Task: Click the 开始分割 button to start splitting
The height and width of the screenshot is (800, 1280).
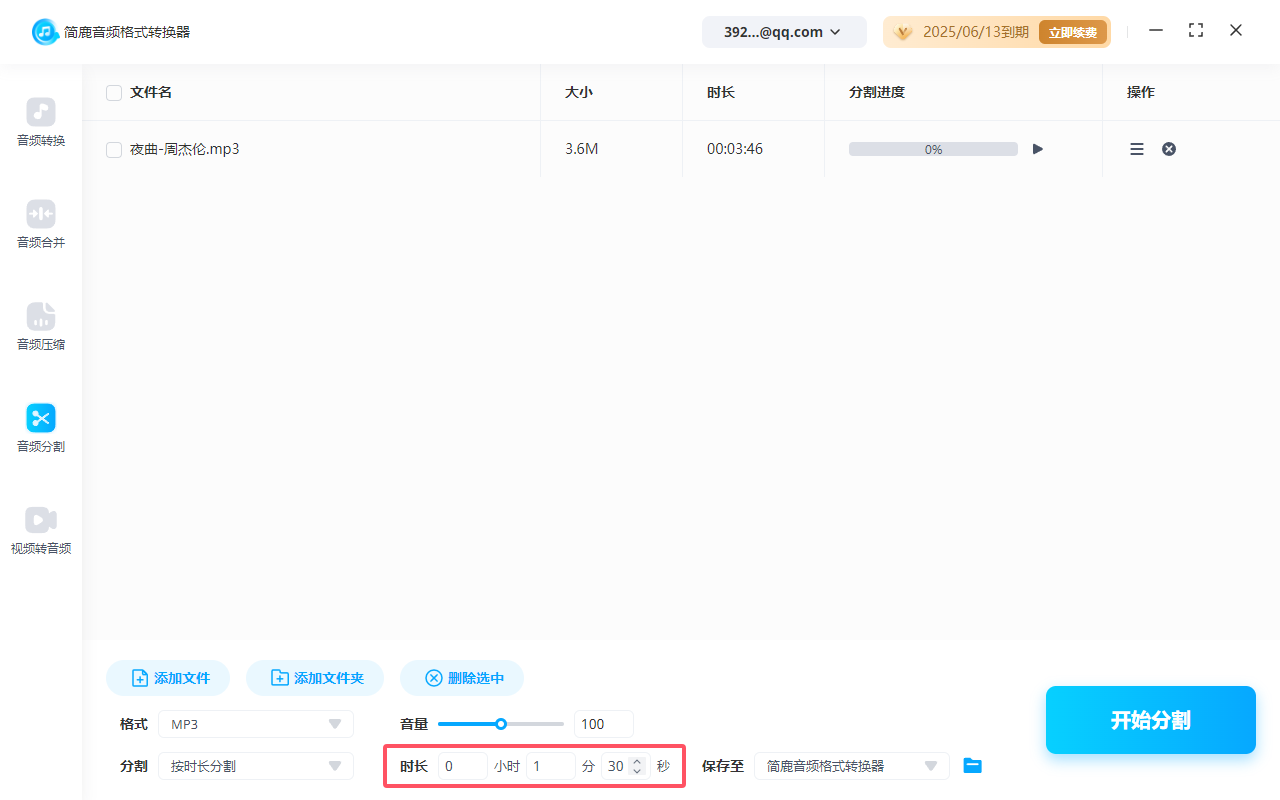Action: point(1150,719)
